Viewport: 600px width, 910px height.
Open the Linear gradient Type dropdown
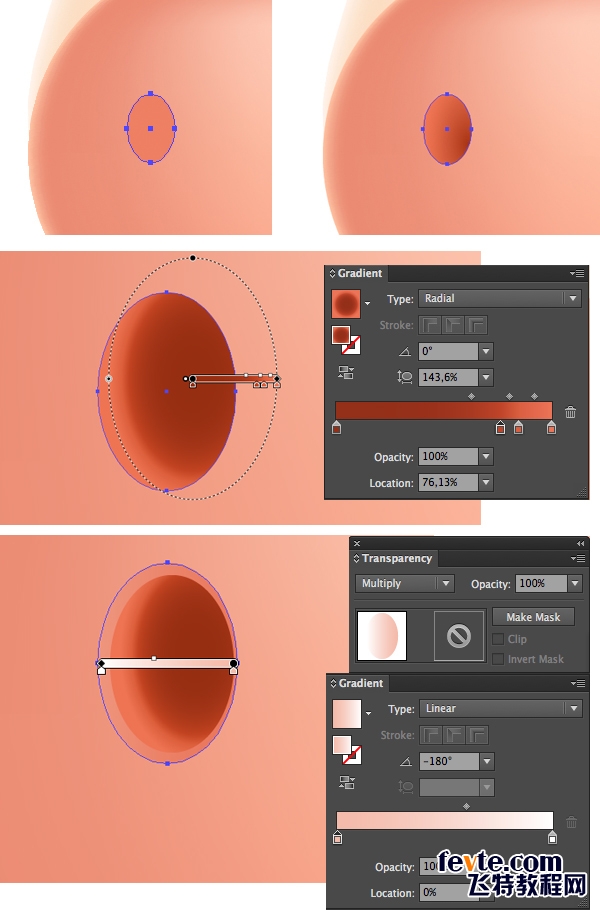pyautogui.click(x=501, y=709)
